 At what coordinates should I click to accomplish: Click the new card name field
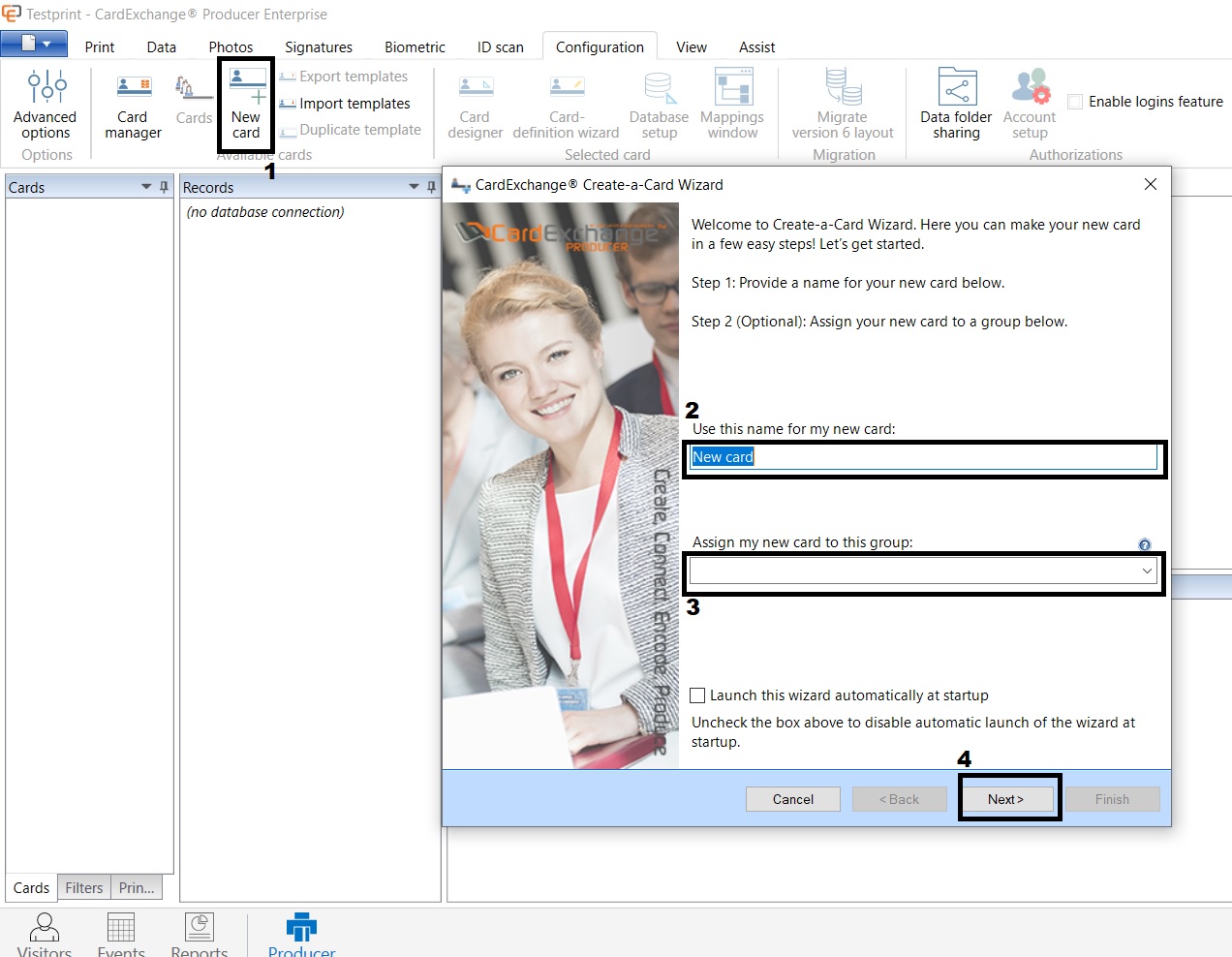coord(924,457)
